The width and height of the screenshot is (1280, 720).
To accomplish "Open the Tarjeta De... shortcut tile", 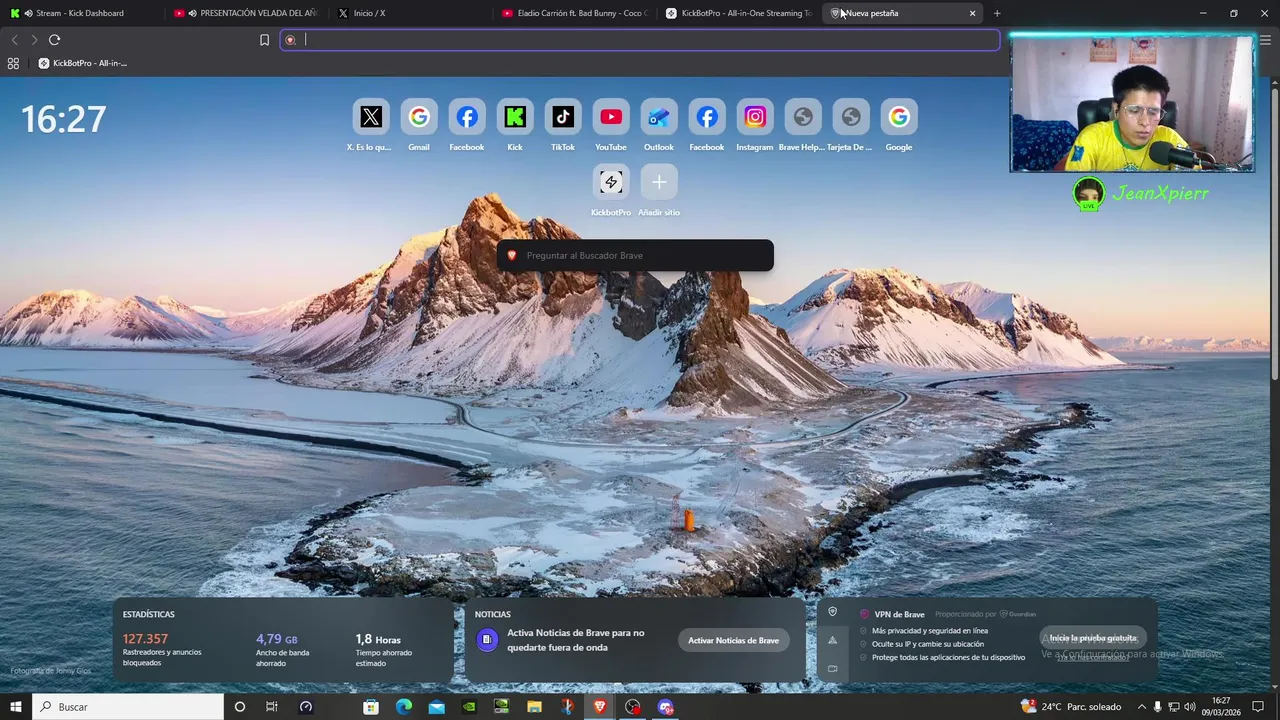I will click(851, 117).
